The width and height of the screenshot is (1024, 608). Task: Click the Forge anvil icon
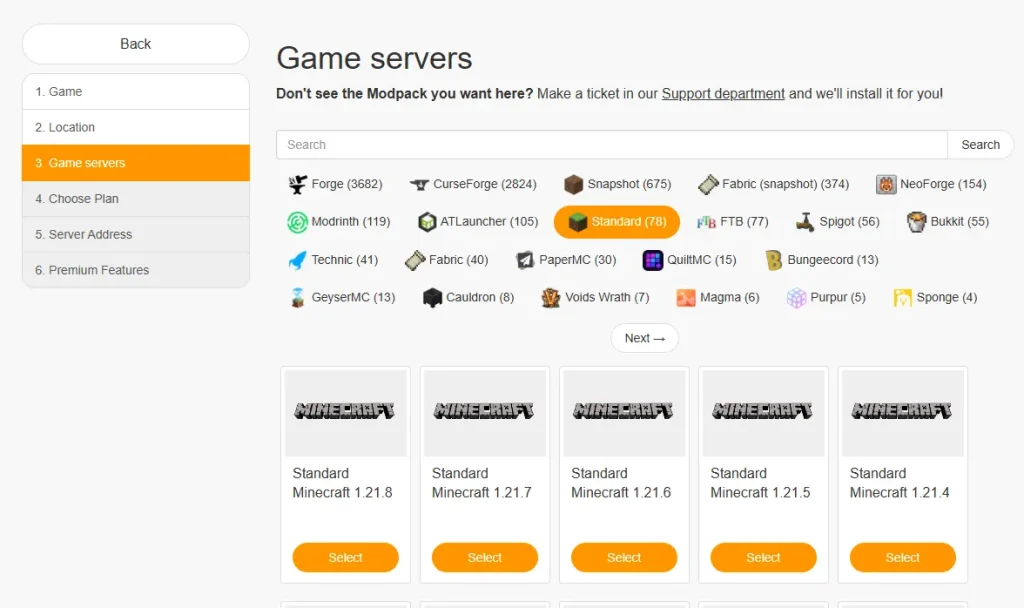pos(298,184)
